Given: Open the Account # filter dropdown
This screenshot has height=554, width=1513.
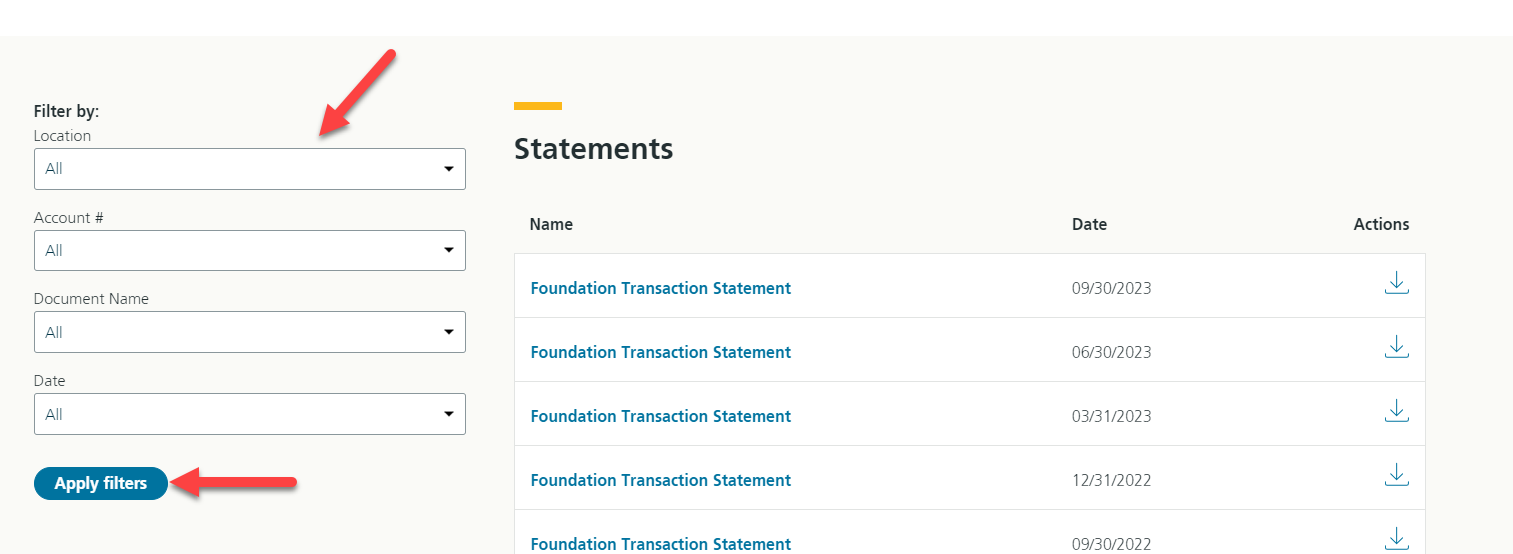Looking at the screenshot, I should 250,250.
